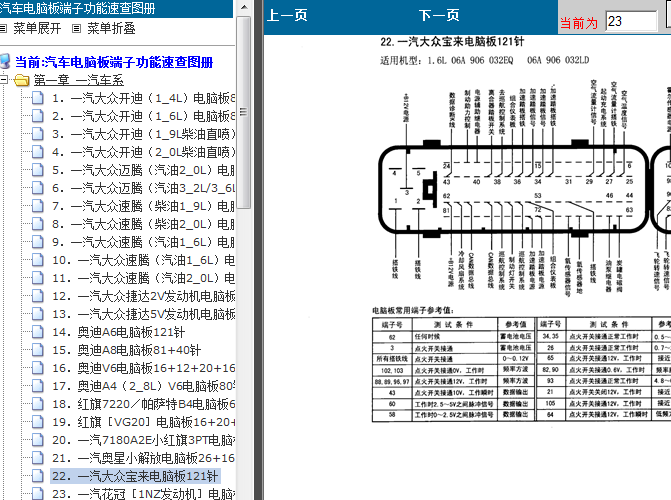
Task: Click the page icon beside item 16 奥迪V6电脑板
Action: [38, 368]
